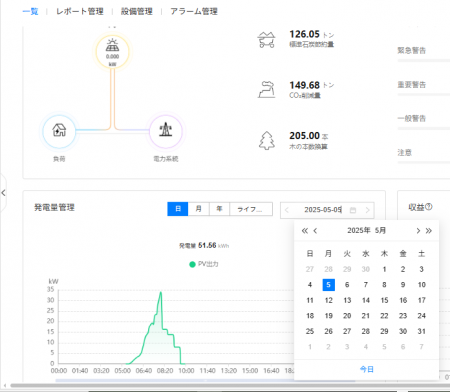450x392 pixels.
Task: Go to next month in calendar
Action: click(x=418, y=231)
